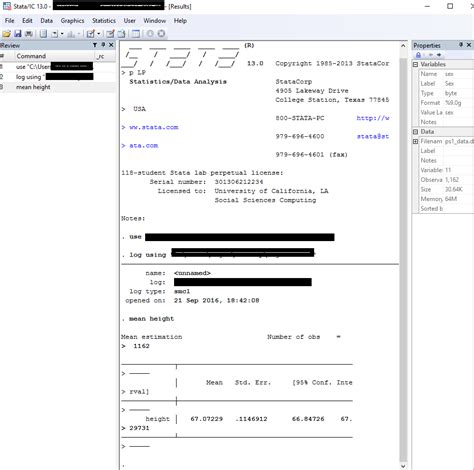Click the Break toolbar icon
The width and height of the screenshot is (474, 470).
tap(161, 34)
